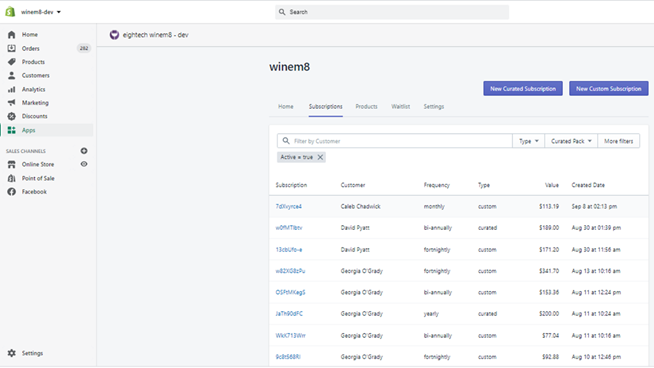
Task: Open the Discounts badge icon
Action: 12,116
